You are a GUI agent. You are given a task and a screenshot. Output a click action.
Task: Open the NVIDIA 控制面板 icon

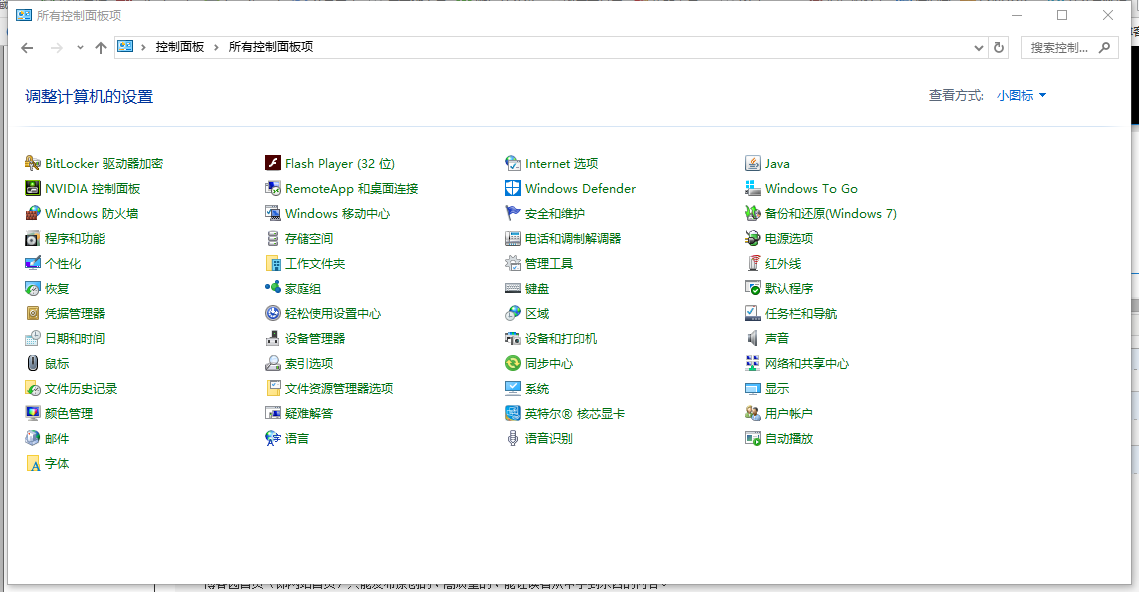[34, 188]
